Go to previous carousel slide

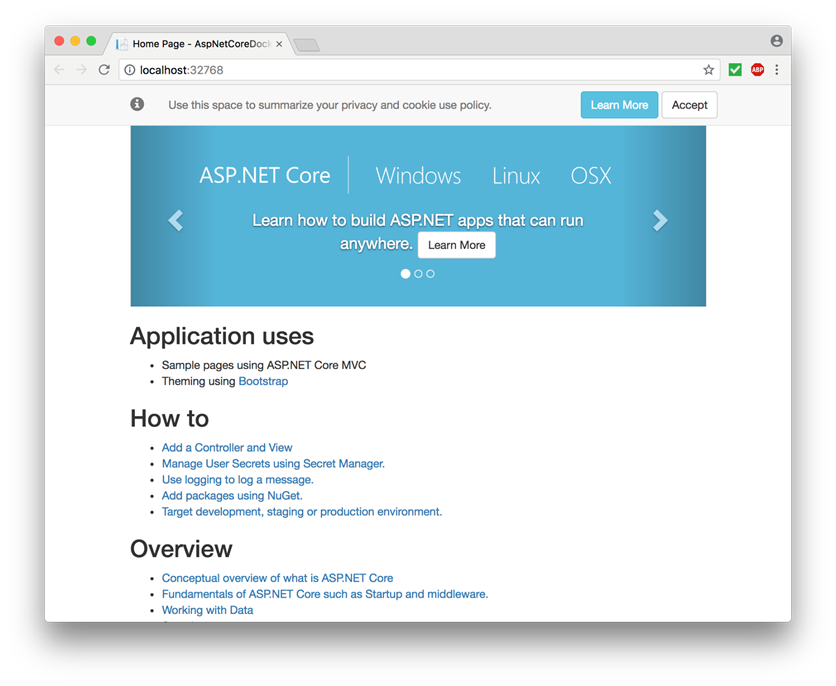click(x=175, y=220)
